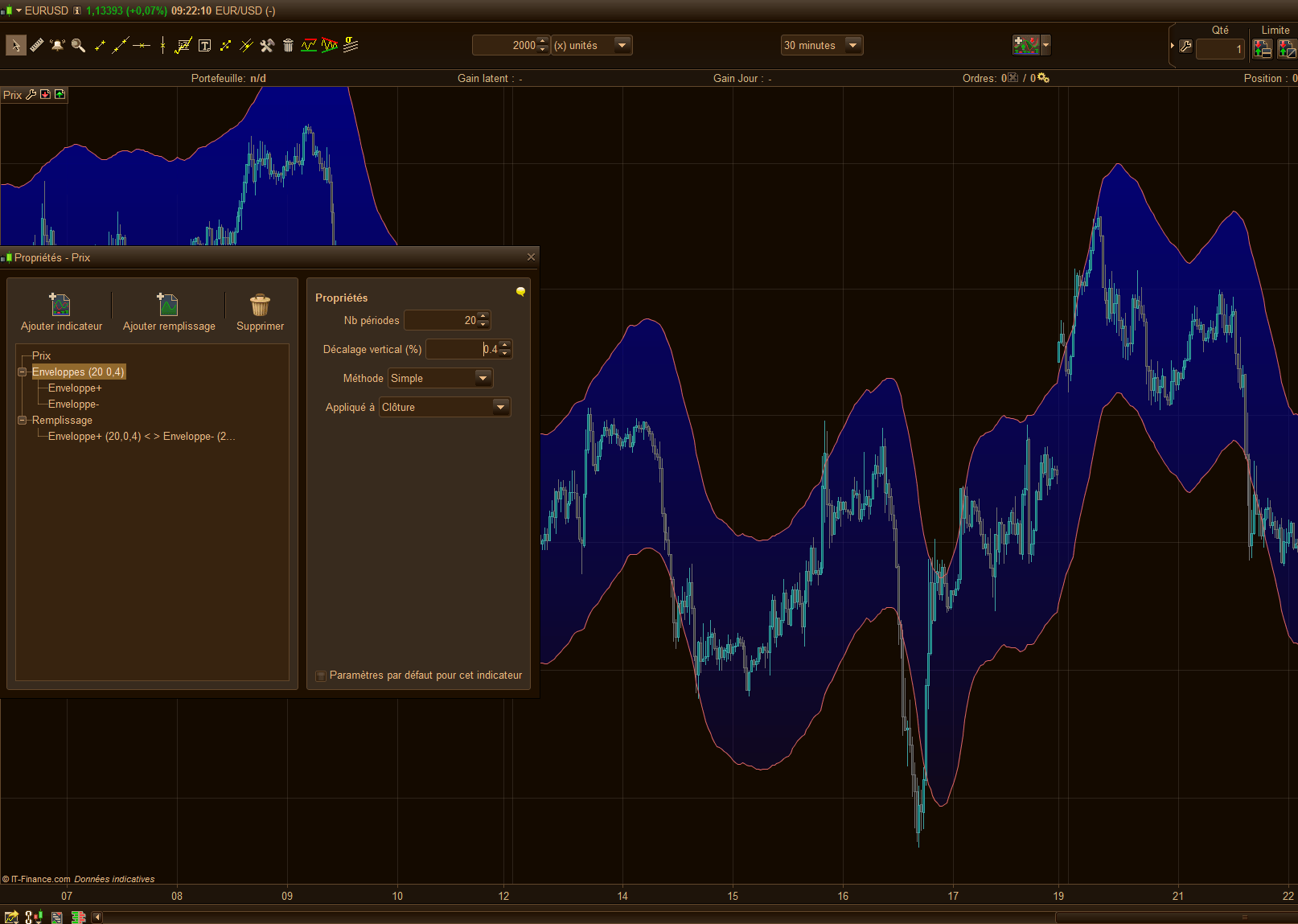This screenshot has height=924, width=1298.
Task: Select the horizontal line tool
Action: pos(142,45)
